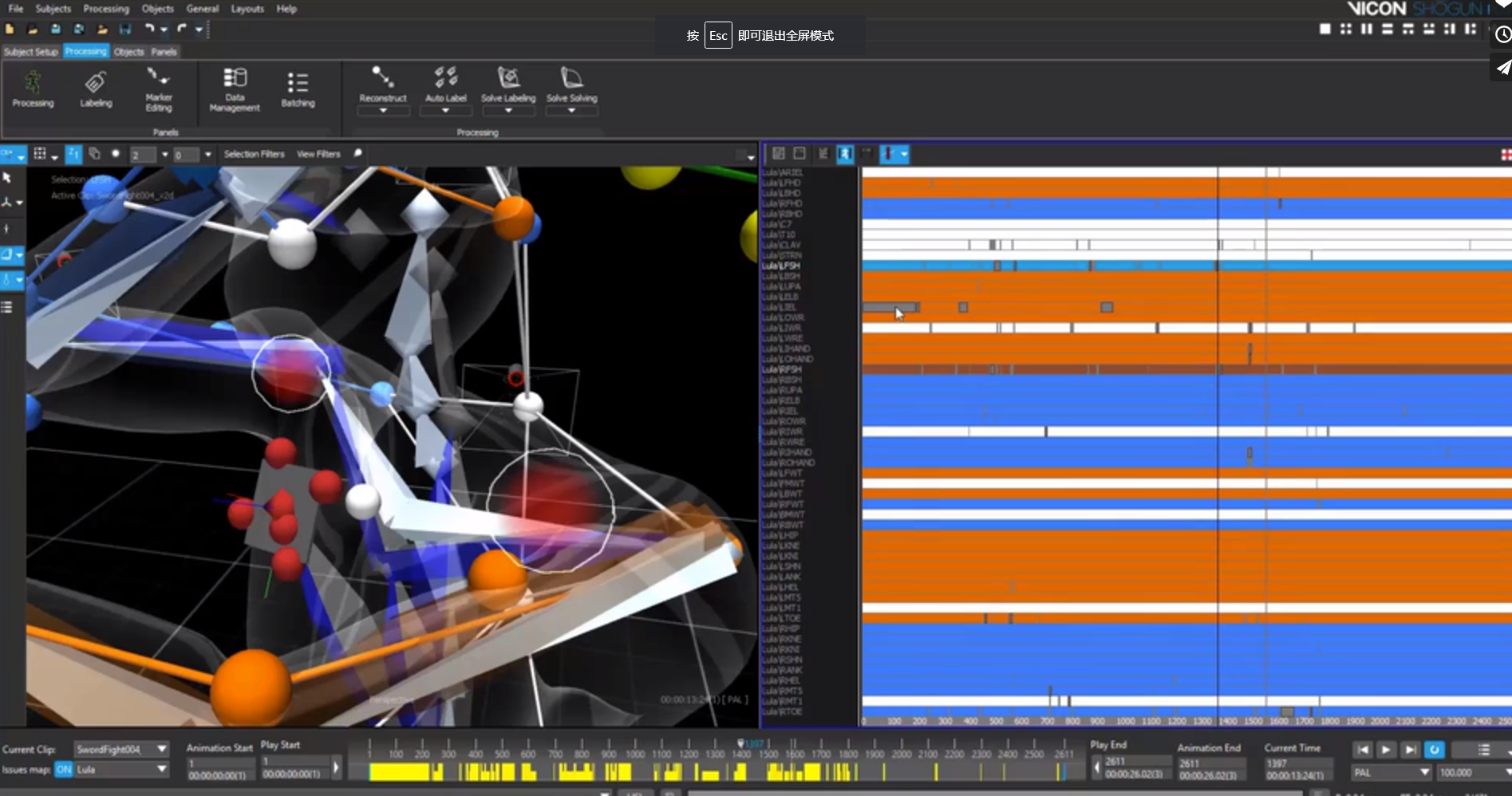Open the Subjects menu
The image size is (1512, 796).
point(53,9)
